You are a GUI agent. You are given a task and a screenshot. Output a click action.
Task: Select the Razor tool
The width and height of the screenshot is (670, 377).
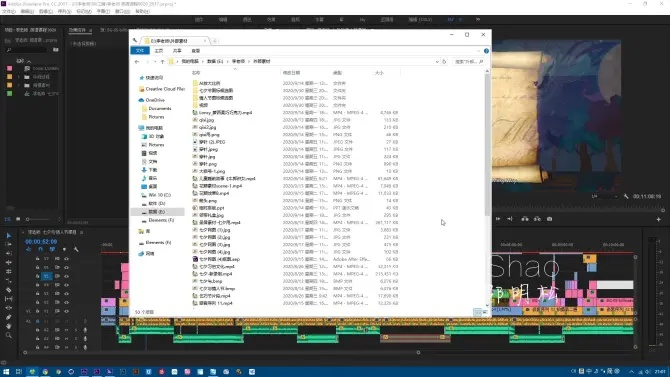(9, 290)
